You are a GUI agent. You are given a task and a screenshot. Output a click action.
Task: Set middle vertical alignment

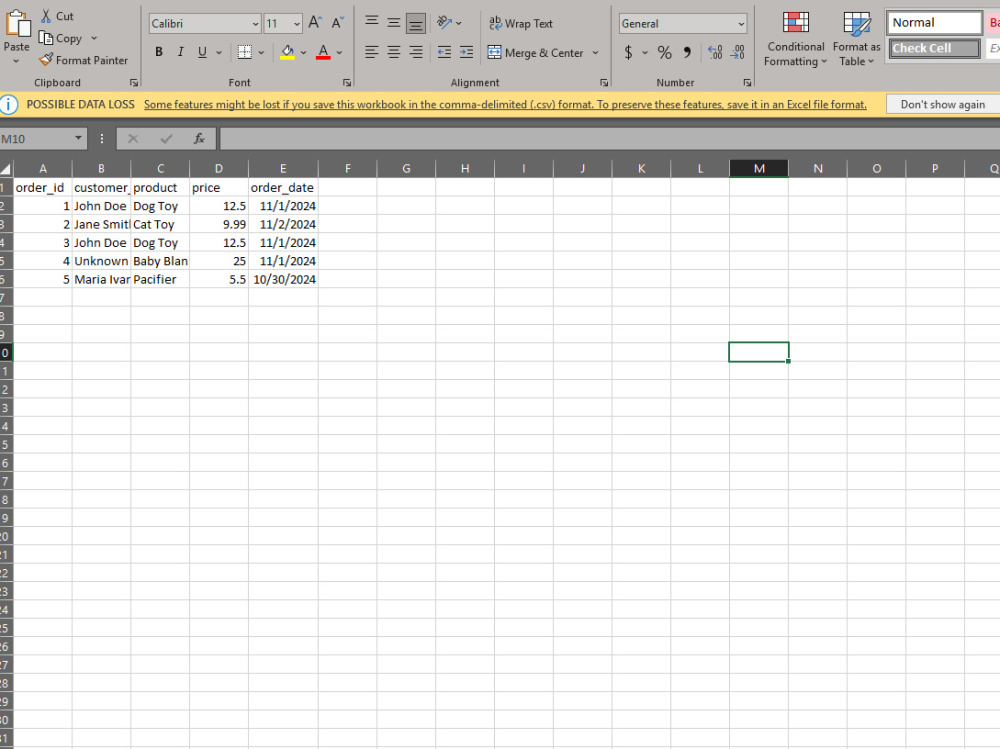[394, 23]
